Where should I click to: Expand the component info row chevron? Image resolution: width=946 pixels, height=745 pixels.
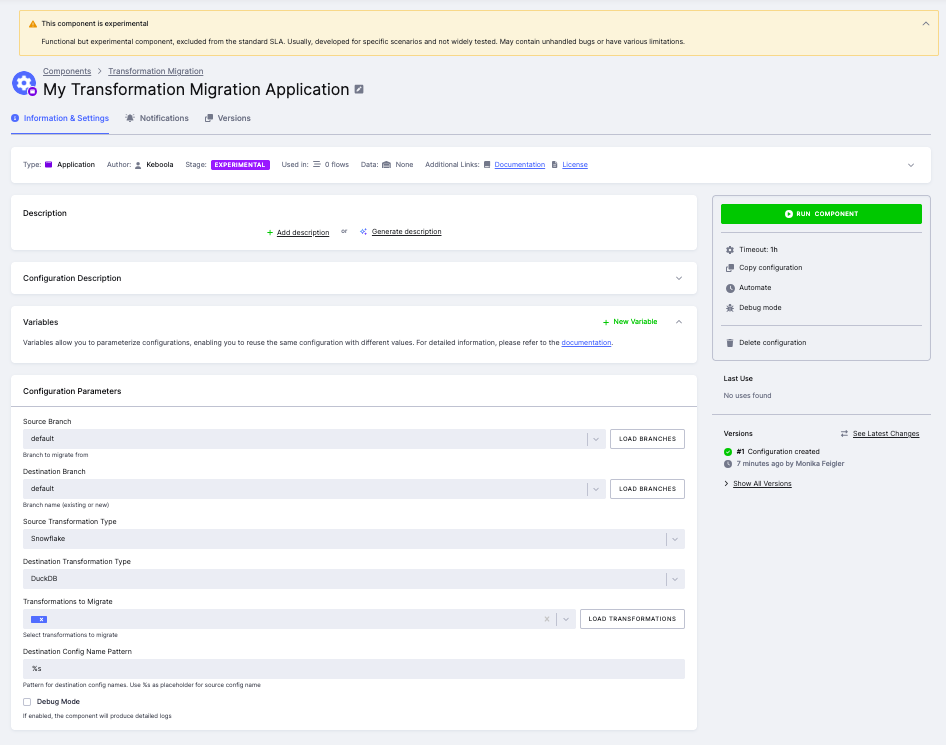tap(911, 165)
